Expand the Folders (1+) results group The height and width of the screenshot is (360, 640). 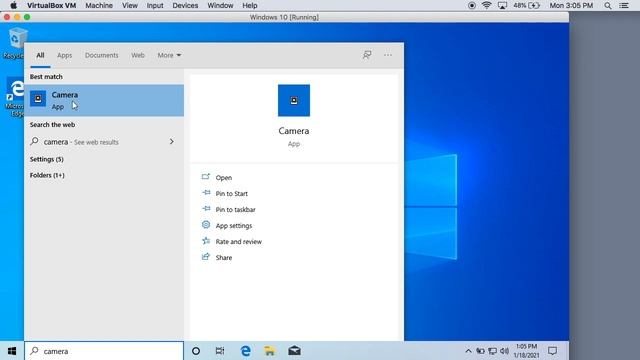[47, 175]
